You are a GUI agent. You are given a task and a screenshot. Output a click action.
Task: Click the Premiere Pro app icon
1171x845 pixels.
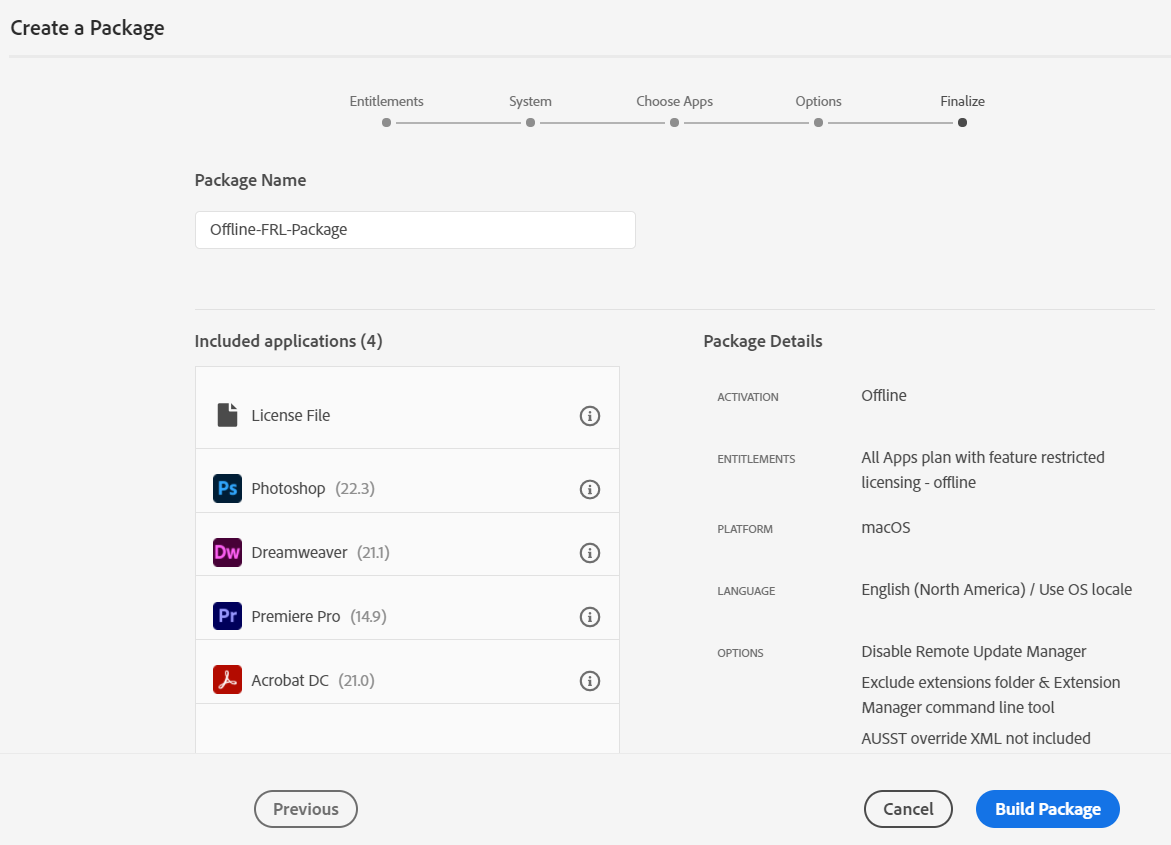tap(227, 616)
